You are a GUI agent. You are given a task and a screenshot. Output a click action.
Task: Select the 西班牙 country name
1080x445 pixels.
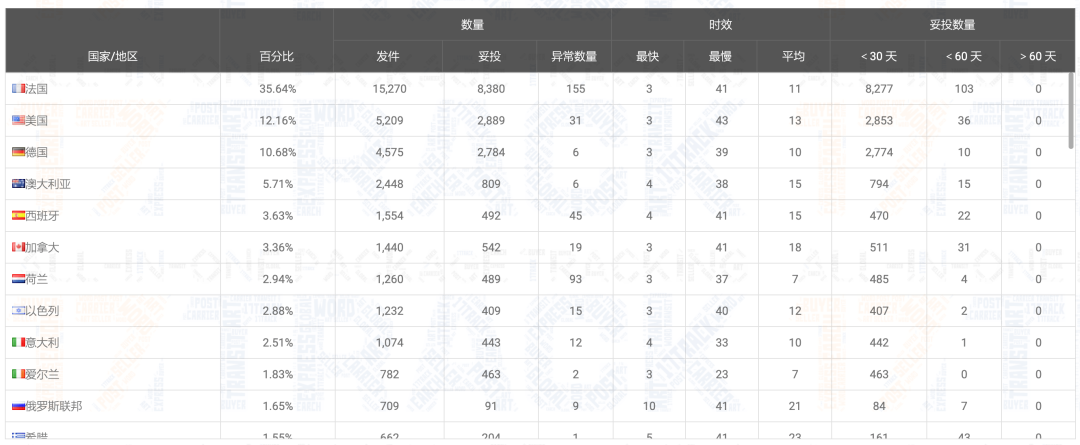pyautogui.click(x=42, y=215)
